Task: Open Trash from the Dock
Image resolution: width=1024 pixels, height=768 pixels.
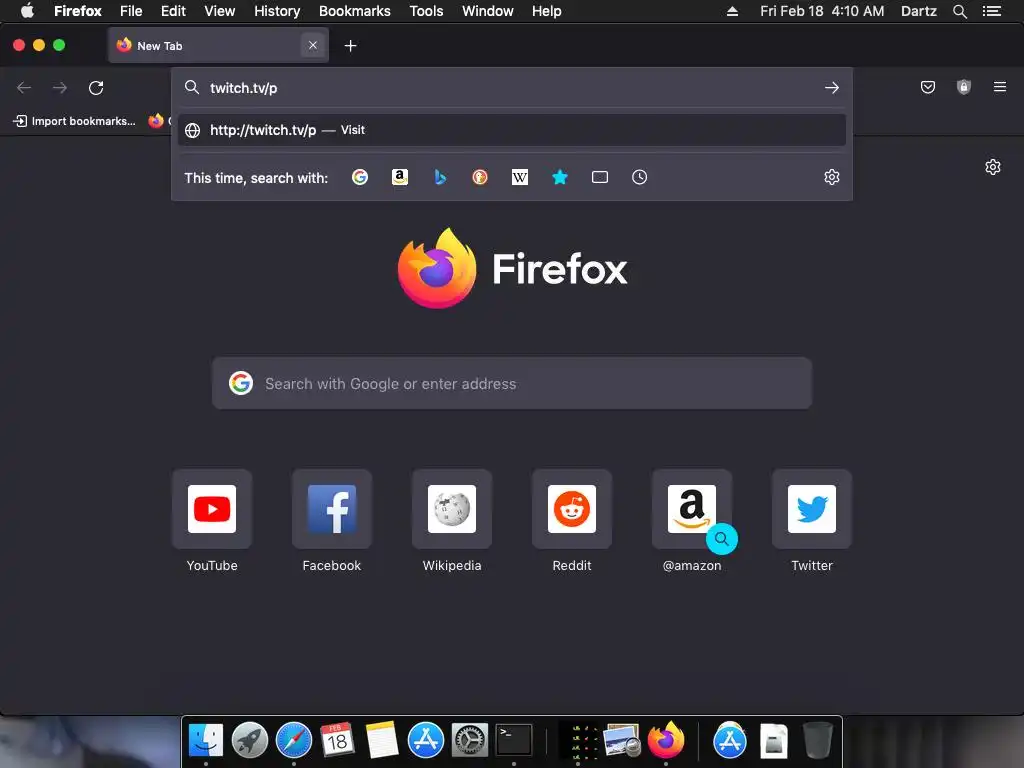Action: 817,741
